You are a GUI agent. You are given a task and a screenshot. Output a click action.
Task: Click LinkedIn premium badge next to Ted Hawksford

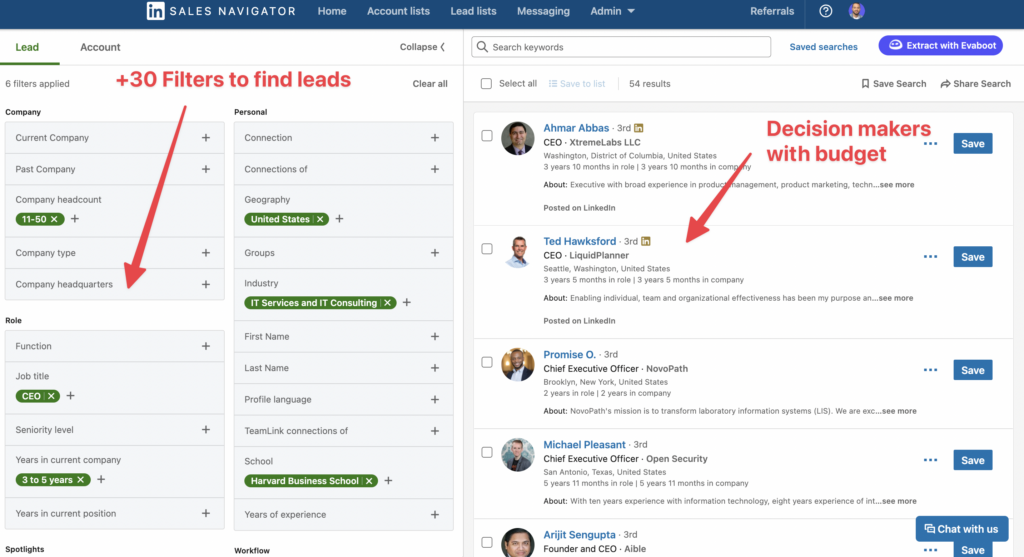(x=646, y=241)
